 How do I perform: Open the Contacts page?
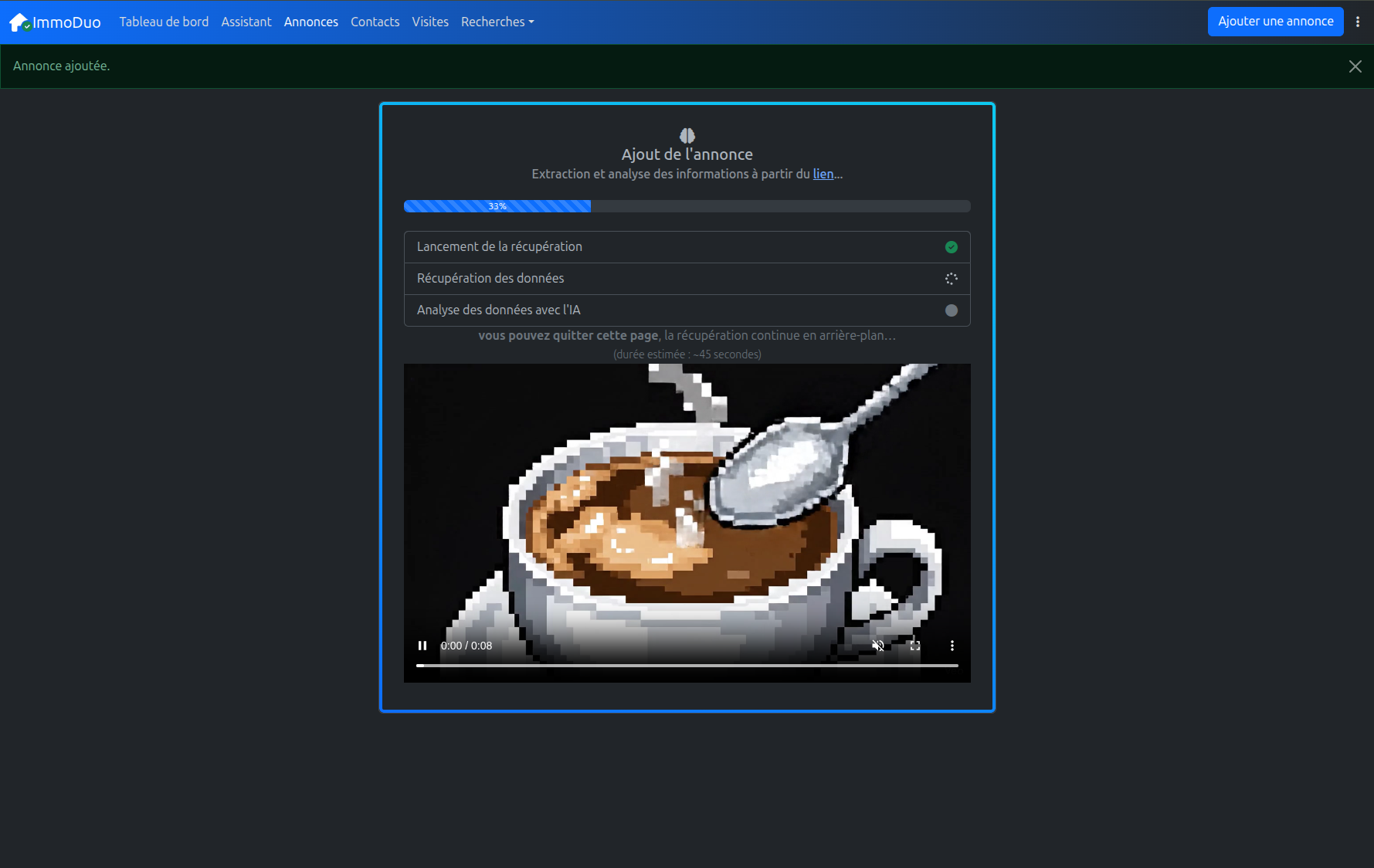pos(375,22)
